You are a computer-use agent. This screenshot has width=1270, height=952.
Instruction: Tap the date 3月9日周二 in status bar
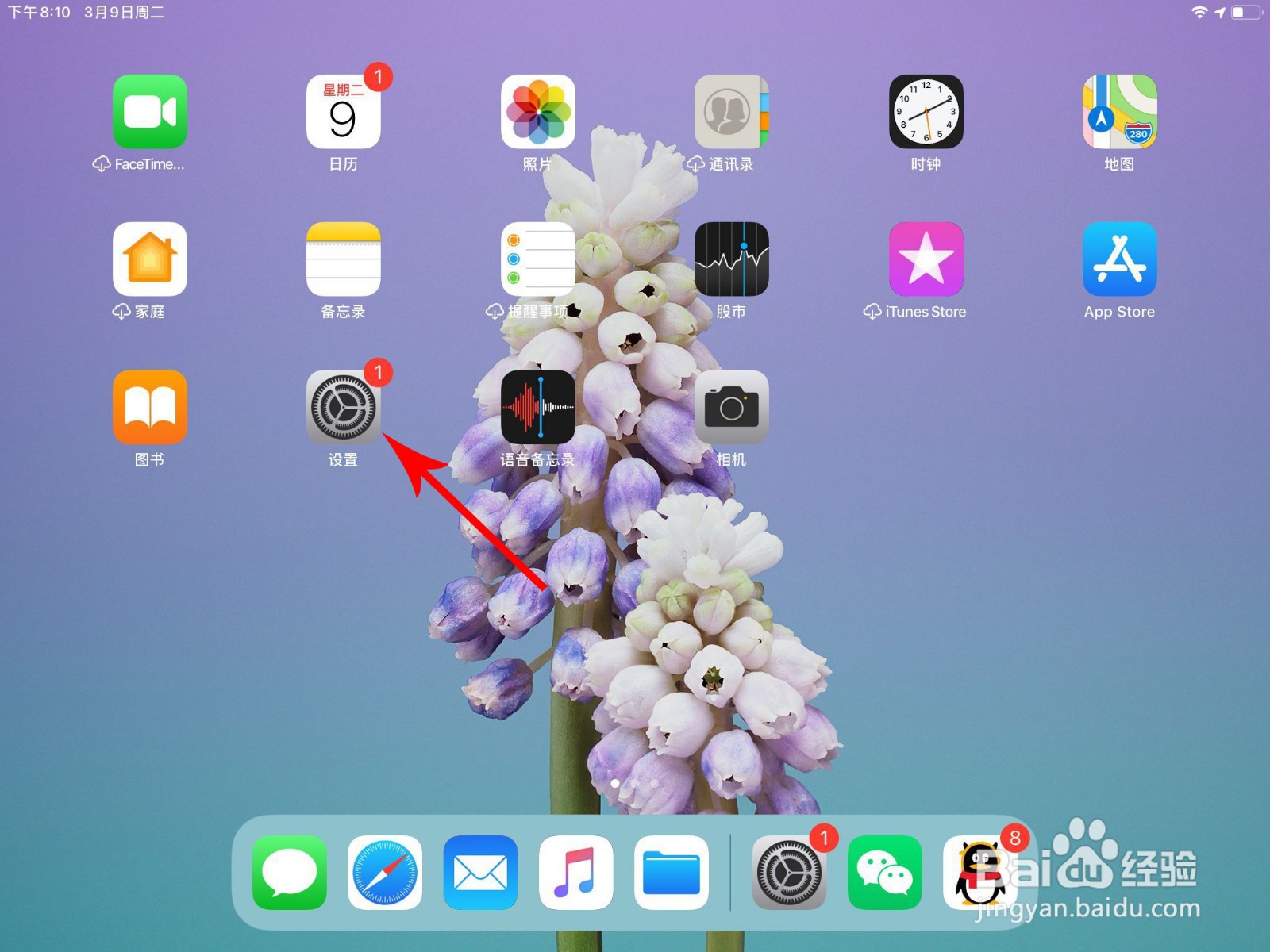[125, 12]
